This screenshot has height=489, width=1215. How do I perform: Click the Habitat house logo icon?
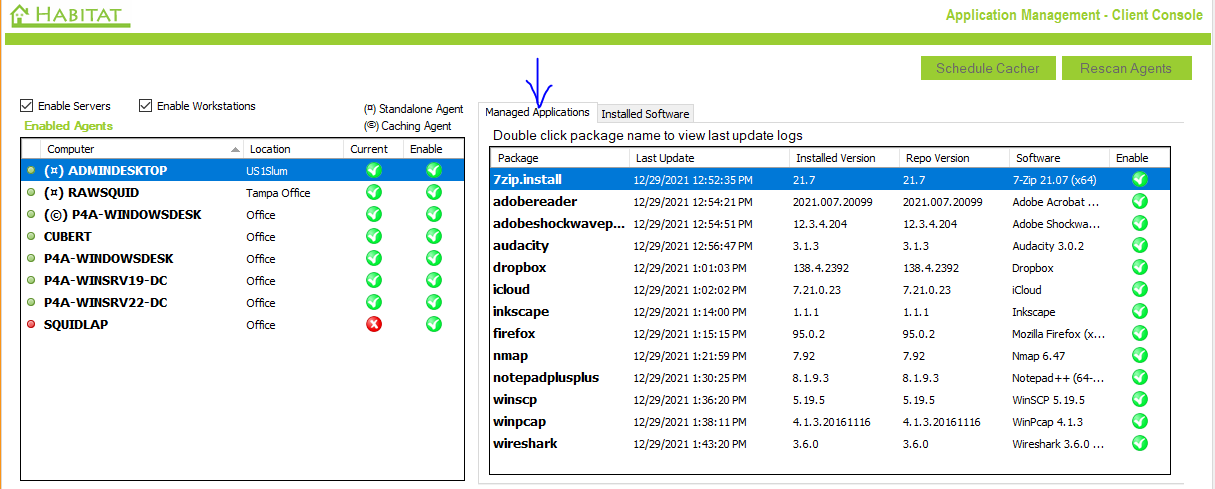pos(20,15)
